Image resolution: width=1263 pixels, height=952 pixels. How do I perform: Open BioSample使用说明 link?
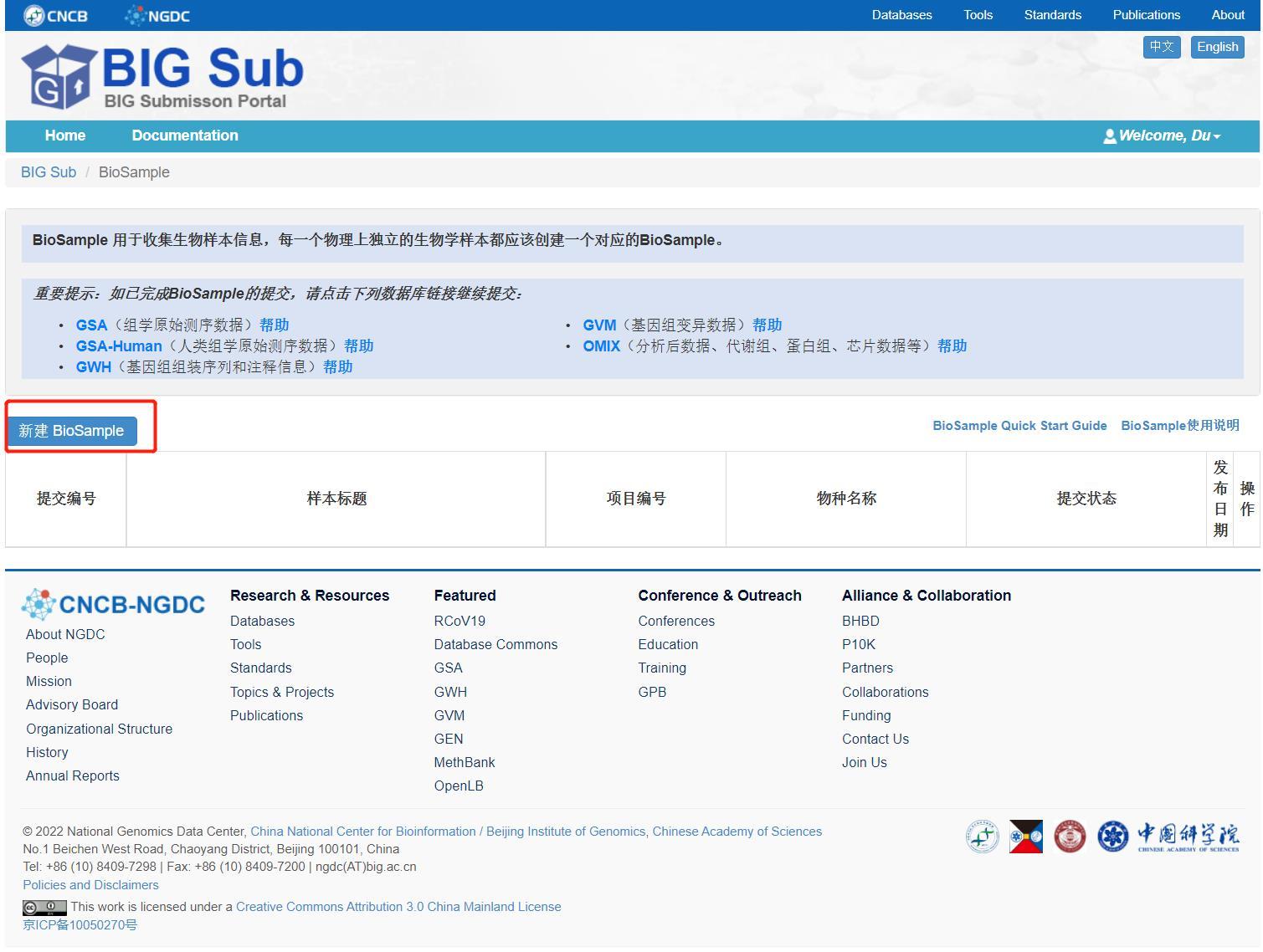tap(1180, 426)
